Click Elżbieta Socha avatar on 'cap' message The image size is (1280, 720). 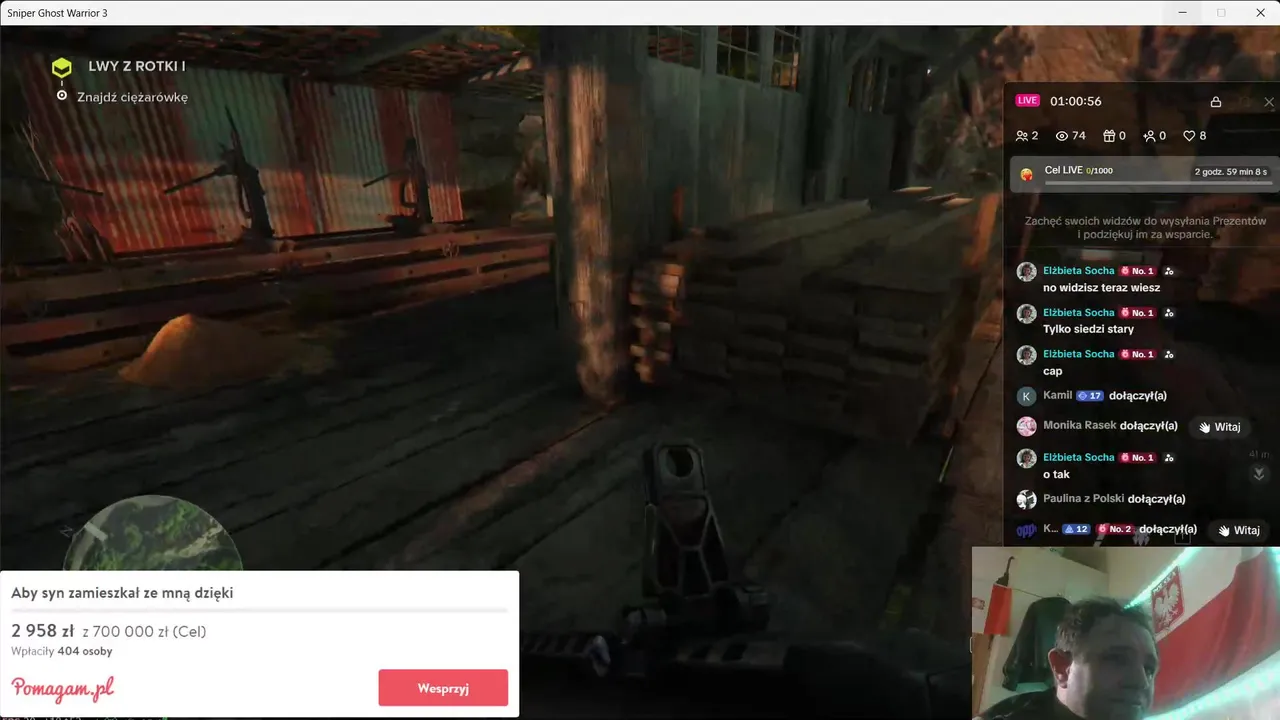coord(1026,355)
